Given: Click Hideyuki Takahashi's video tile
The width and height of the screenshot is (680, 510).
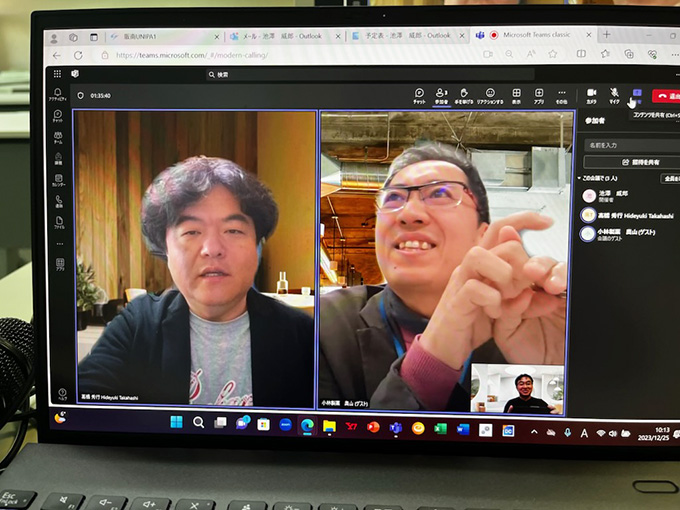Looking at the screenshot, I should 195,258.
